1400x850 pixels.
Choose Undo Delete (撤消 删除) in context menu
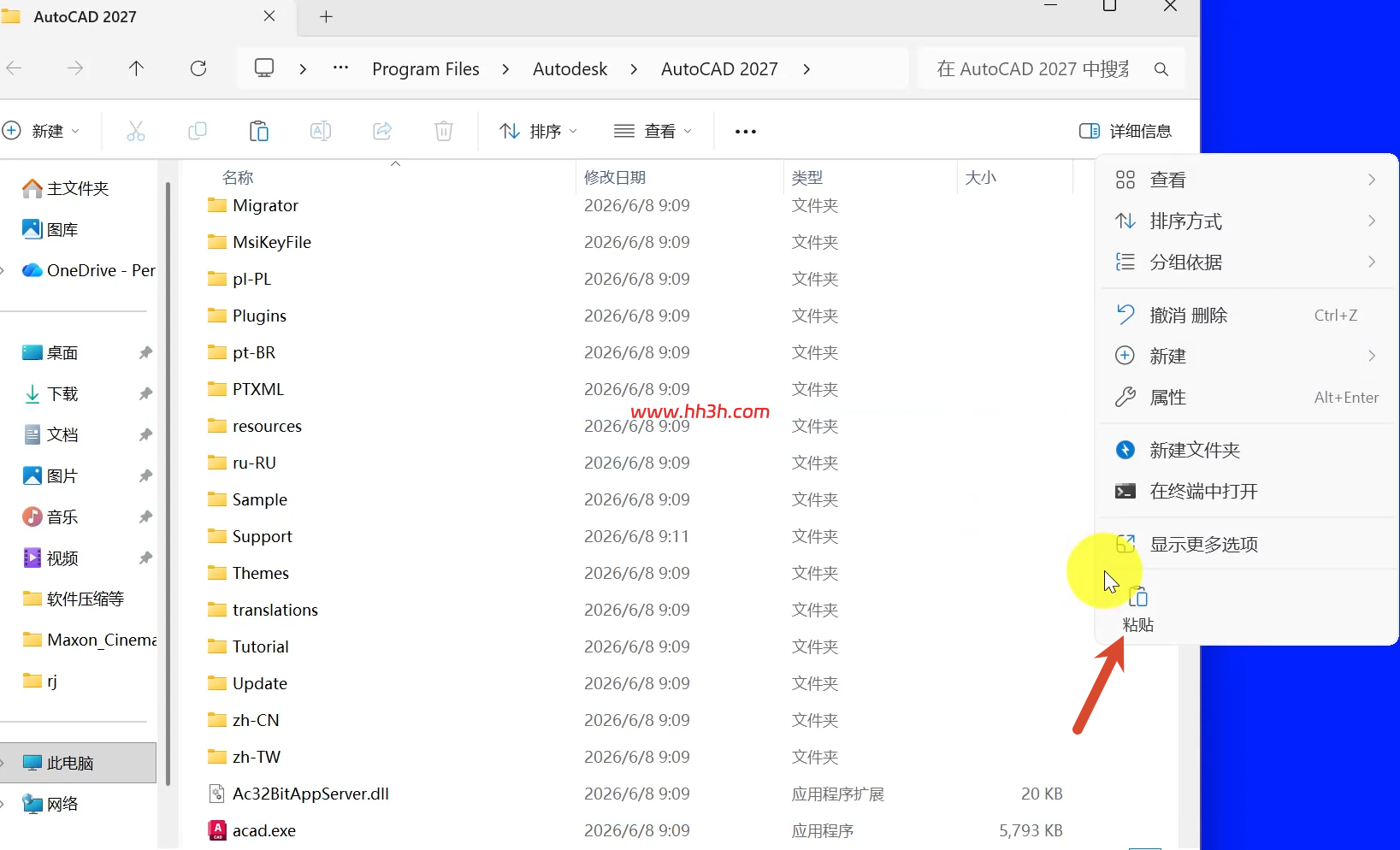[1247, 315]
